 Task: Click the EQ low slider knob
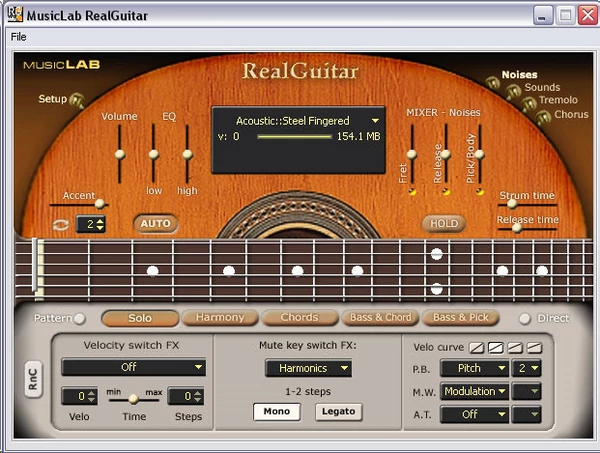[154, 155]
